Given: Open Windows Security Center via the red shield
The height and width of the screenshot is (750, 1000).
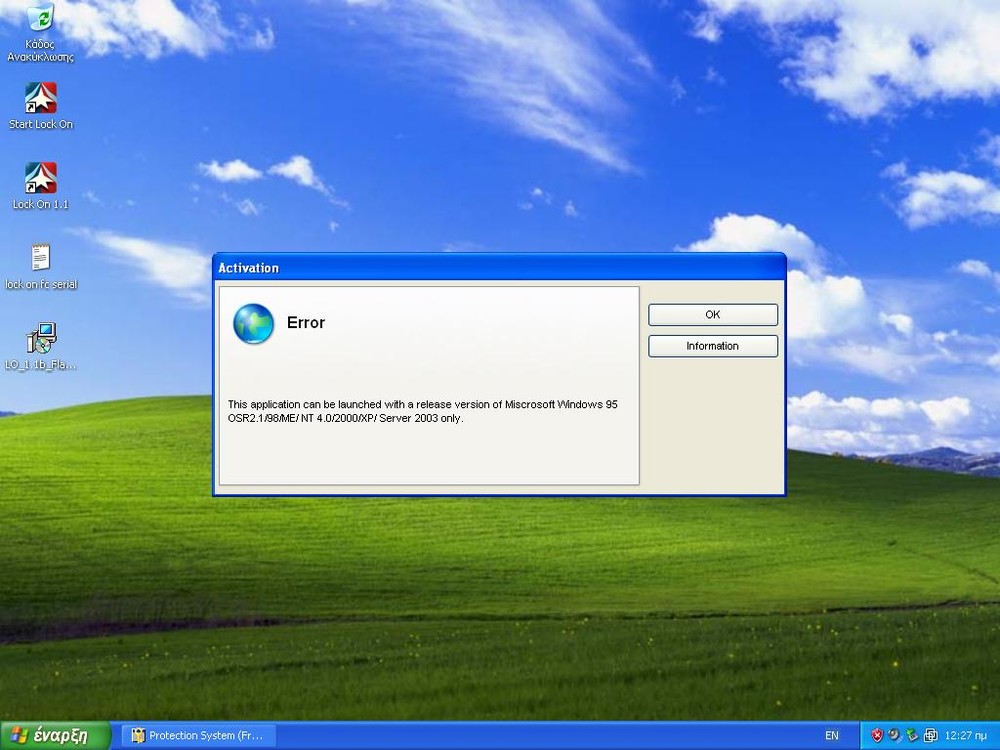Looking at the screenshot, I should point(877,734).
